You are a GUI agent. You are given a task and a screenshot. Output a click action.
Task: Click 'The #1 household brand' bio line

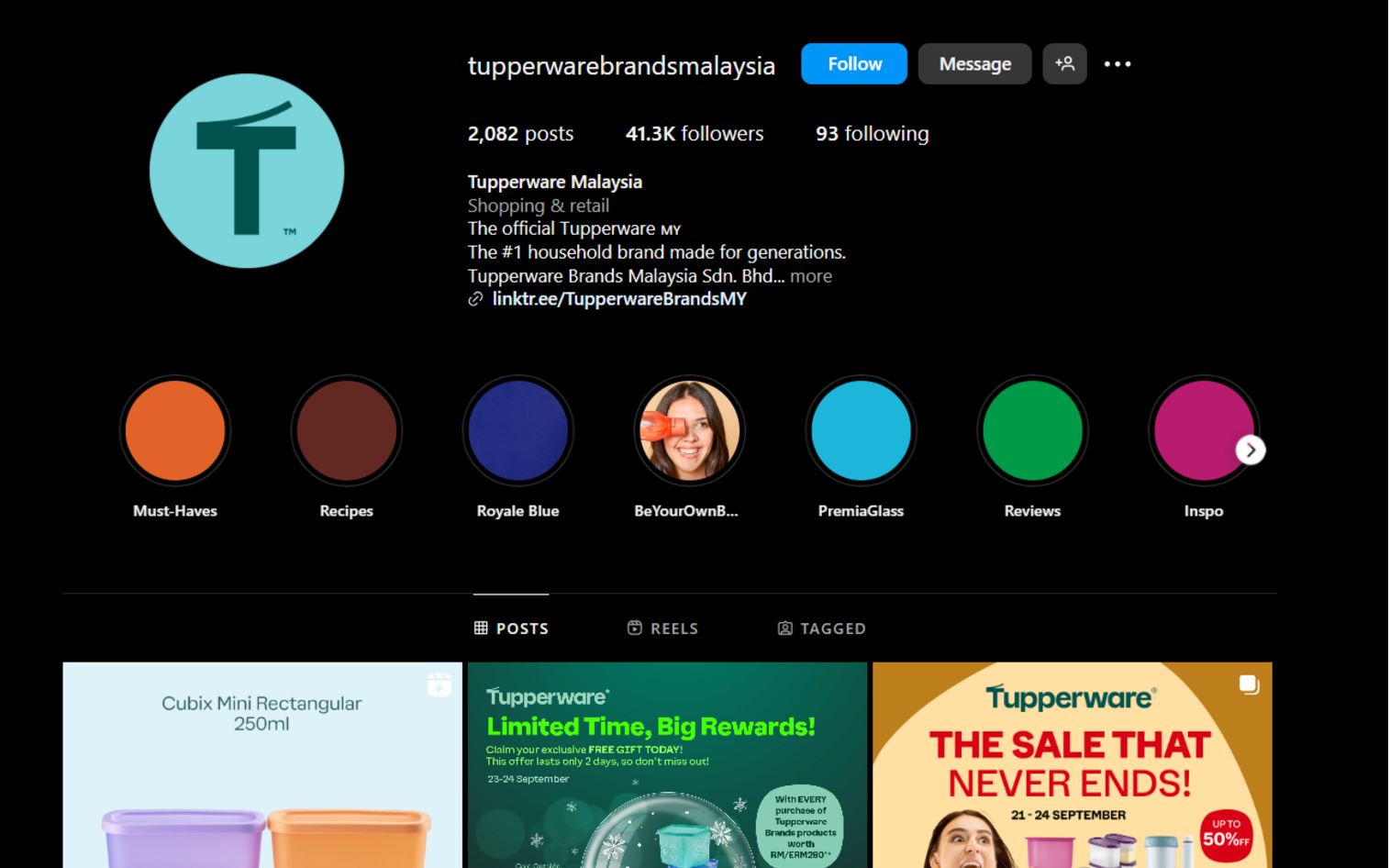tap(657, 252)
